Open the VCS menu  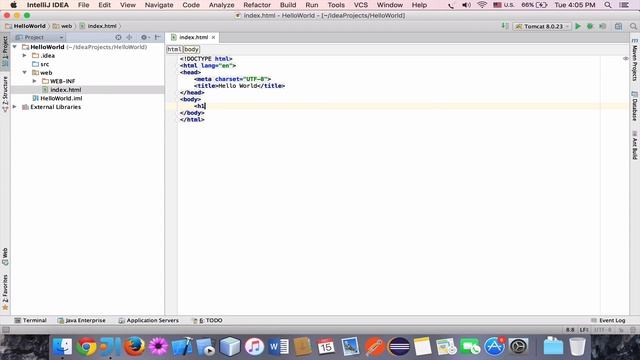pos(360,5)
